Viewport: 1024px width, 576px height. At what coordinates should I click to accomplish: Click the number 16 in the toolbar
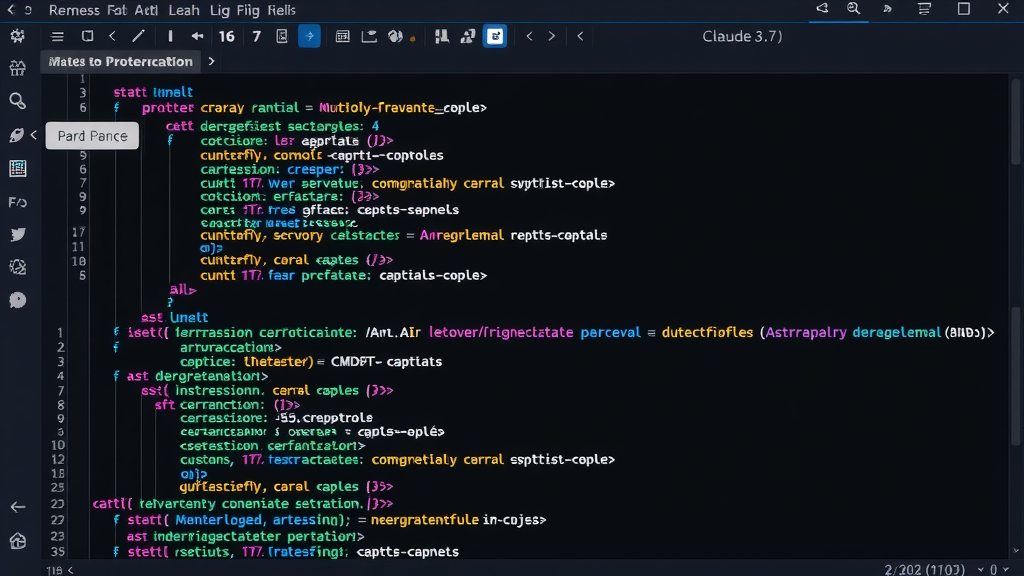coord(228,36)
